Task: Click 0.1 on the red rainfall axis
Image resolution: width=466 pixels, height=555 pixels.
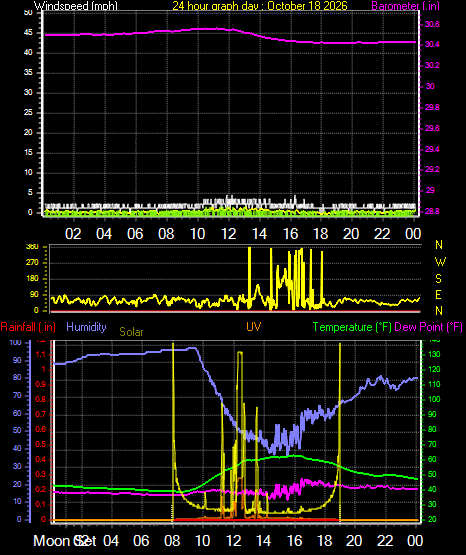Action: (41, 505)
